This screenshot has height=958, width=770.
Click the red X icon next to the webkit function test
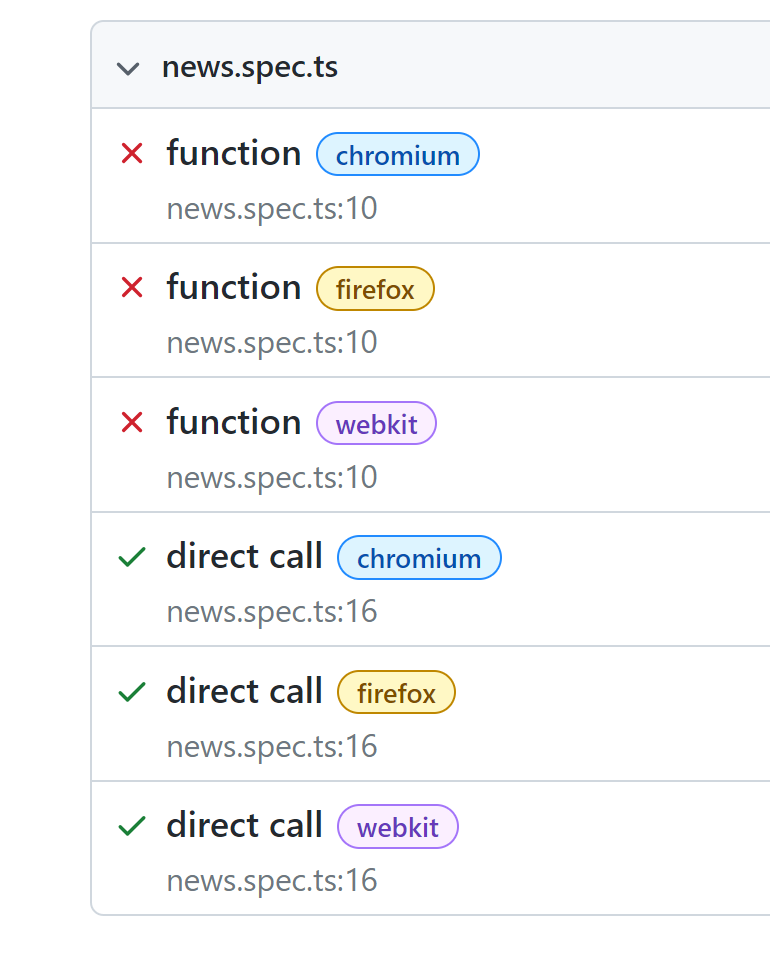point(131,422)
